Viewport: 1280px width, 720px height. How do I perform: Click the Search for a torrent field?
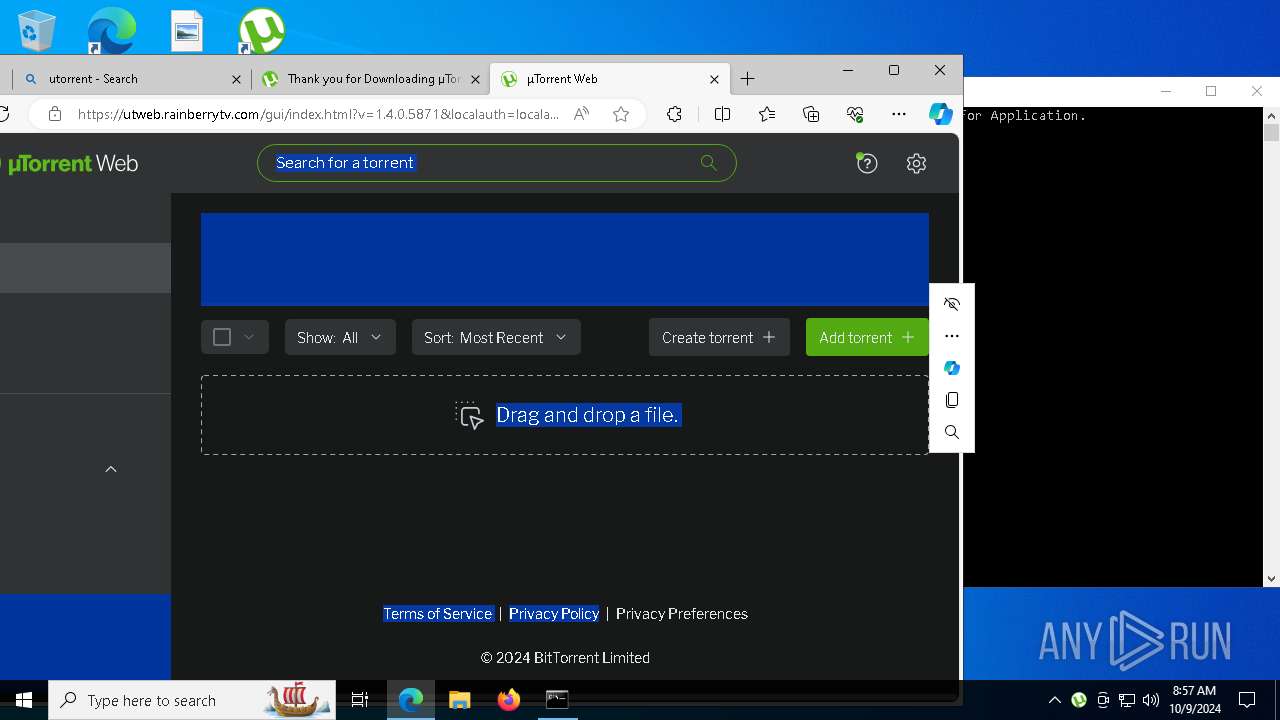(497, 163)
